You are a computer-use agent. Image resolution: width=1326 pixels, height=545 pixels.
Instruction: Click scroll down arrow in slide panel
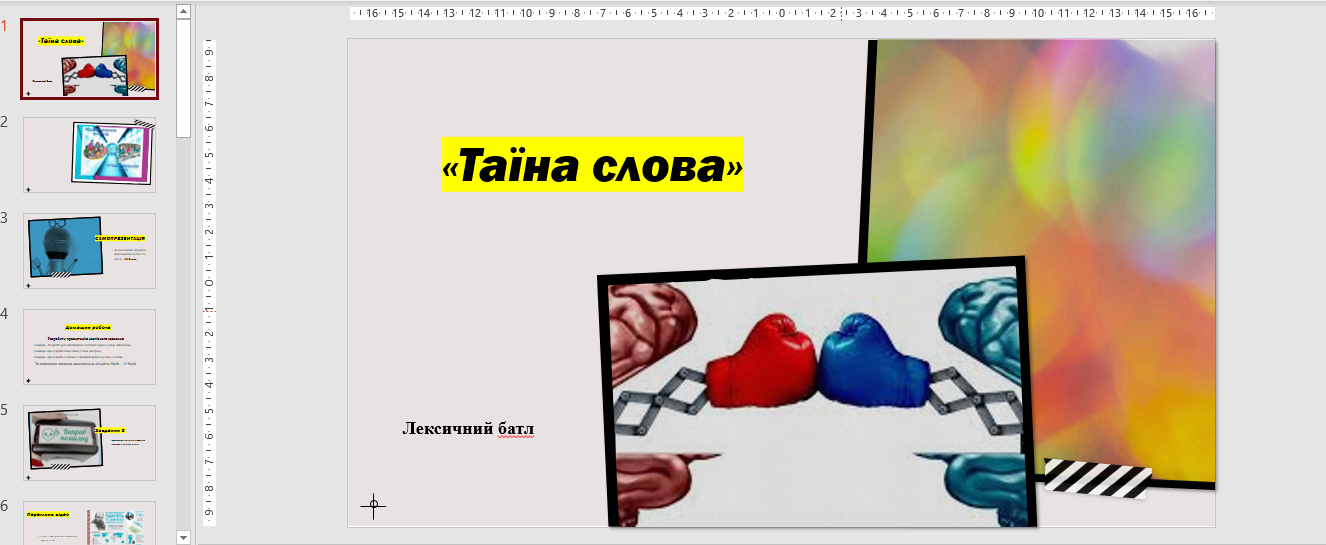[x=183, y=537]
